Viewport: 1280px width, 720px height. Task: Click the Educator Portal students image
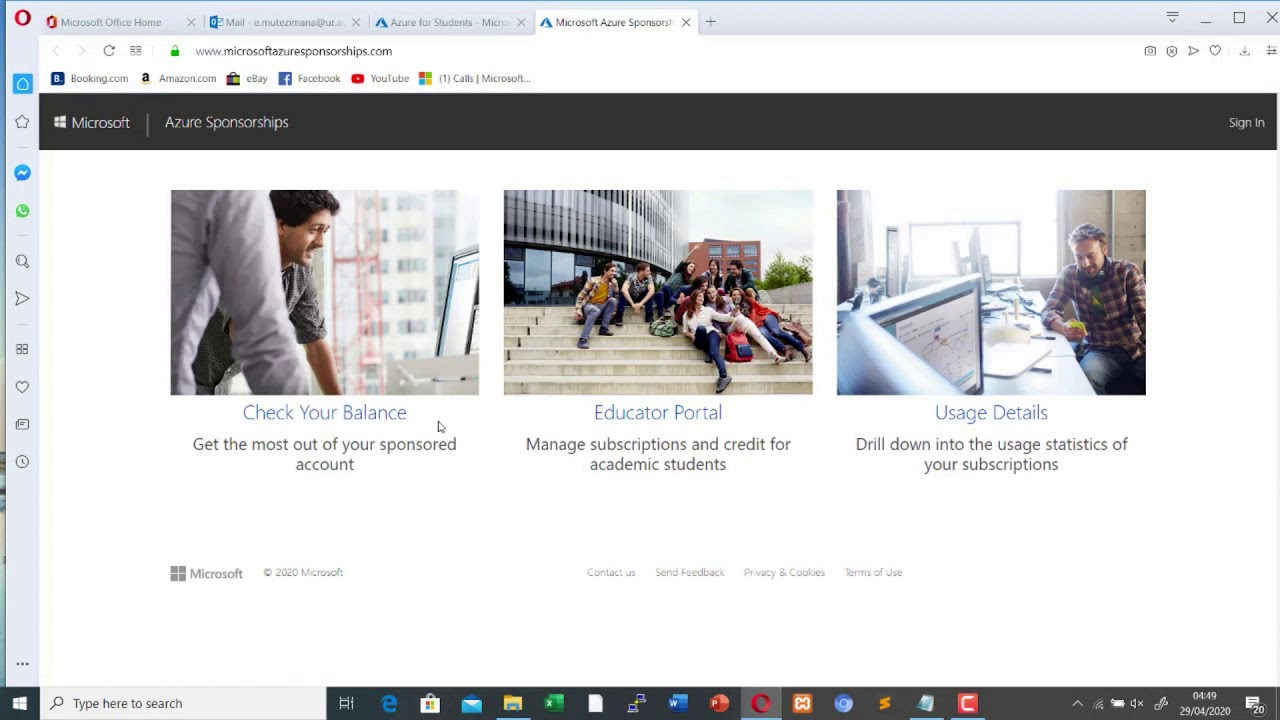coord(658,292)
